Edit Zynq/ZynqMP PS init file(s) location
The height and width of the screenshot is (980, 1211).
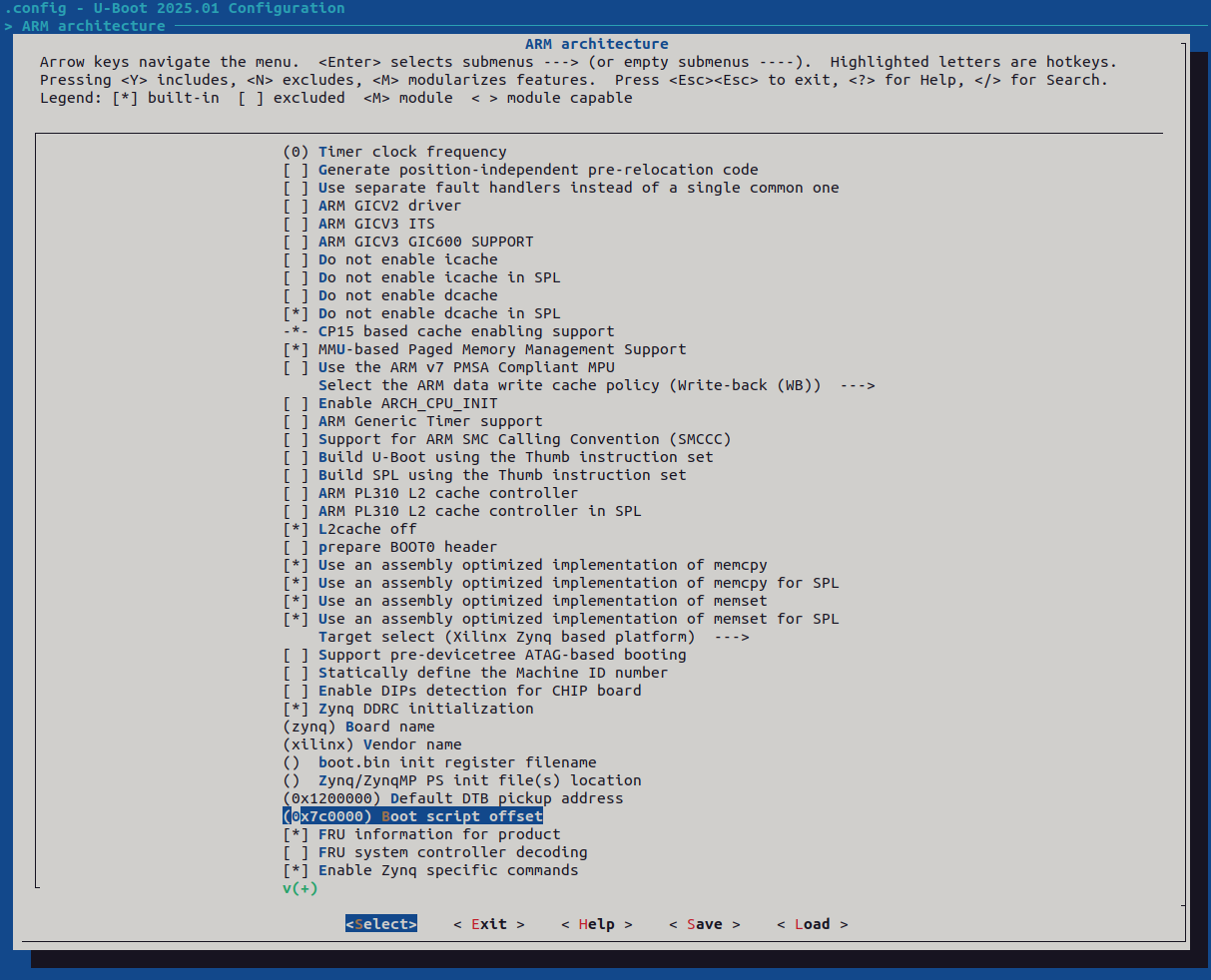pyautogui.click(x=461, y=780)
